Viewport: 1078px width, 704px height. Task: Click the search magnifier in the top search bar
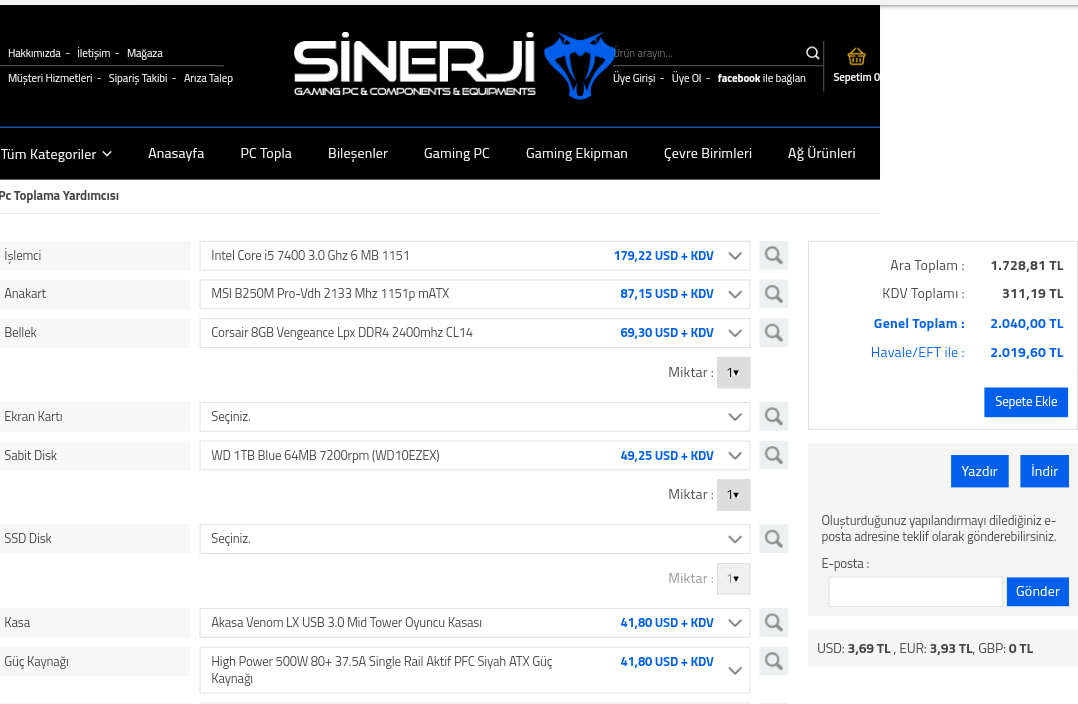[813, 53]
